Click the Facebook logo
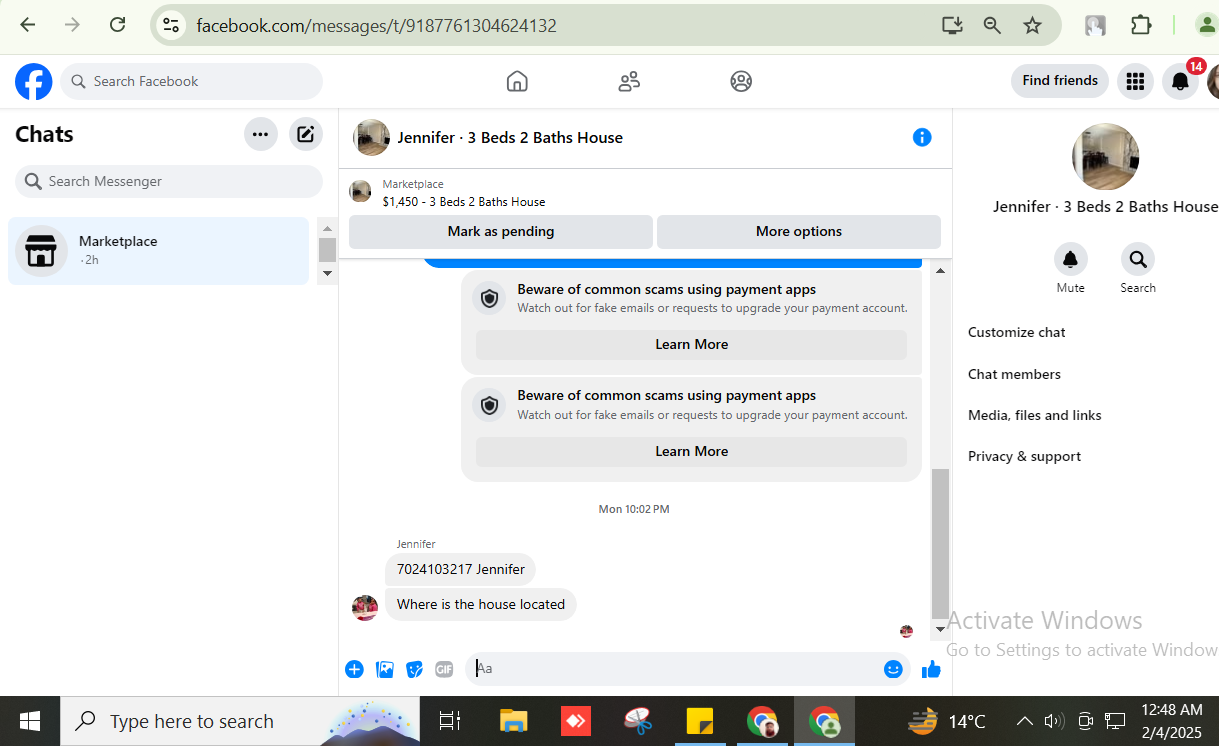 (x=34, y=81)
